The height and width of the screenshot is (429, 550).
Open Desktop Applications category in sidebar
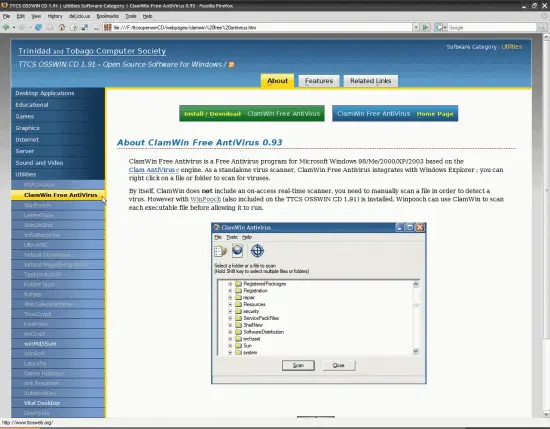(x=58, y=93)
